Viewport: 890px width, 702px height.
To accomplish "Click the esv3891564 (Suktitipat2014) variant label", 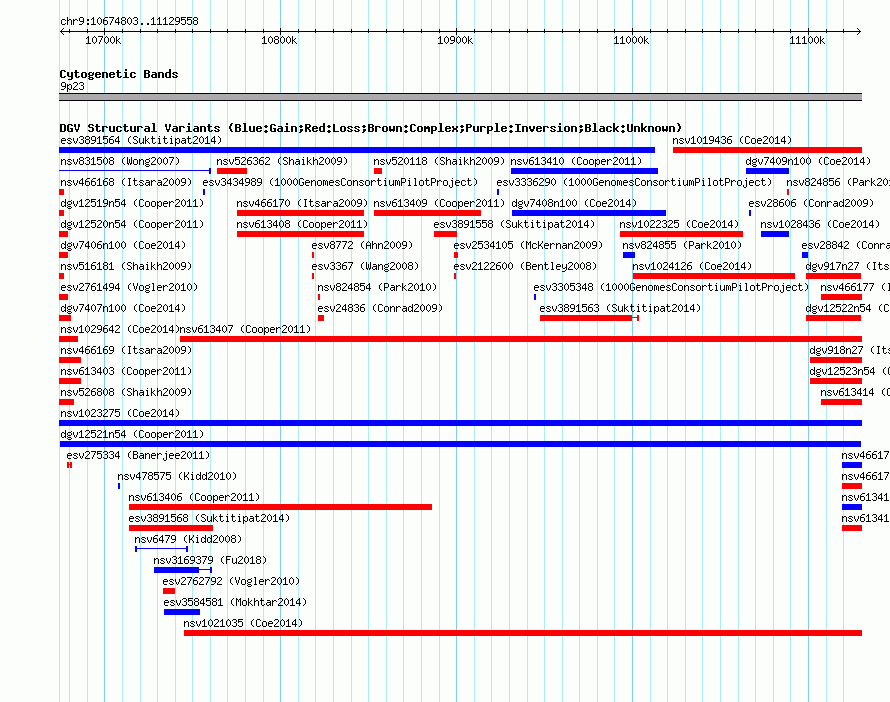I will 141,140.
